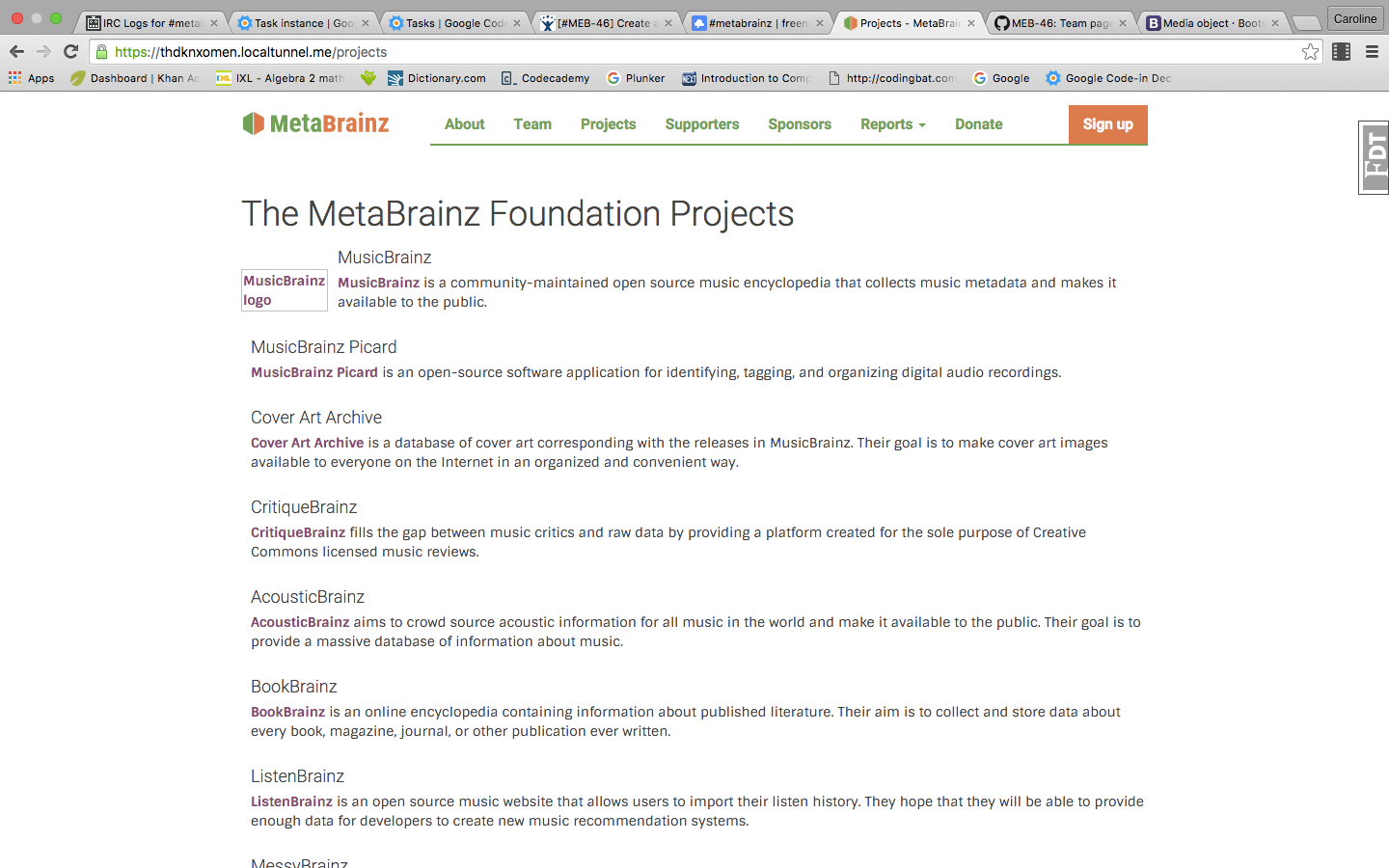Follow the AcousticBrainz link
Image resolution: width=1389 pixels, height=868 pixels.
click(300, 622)
